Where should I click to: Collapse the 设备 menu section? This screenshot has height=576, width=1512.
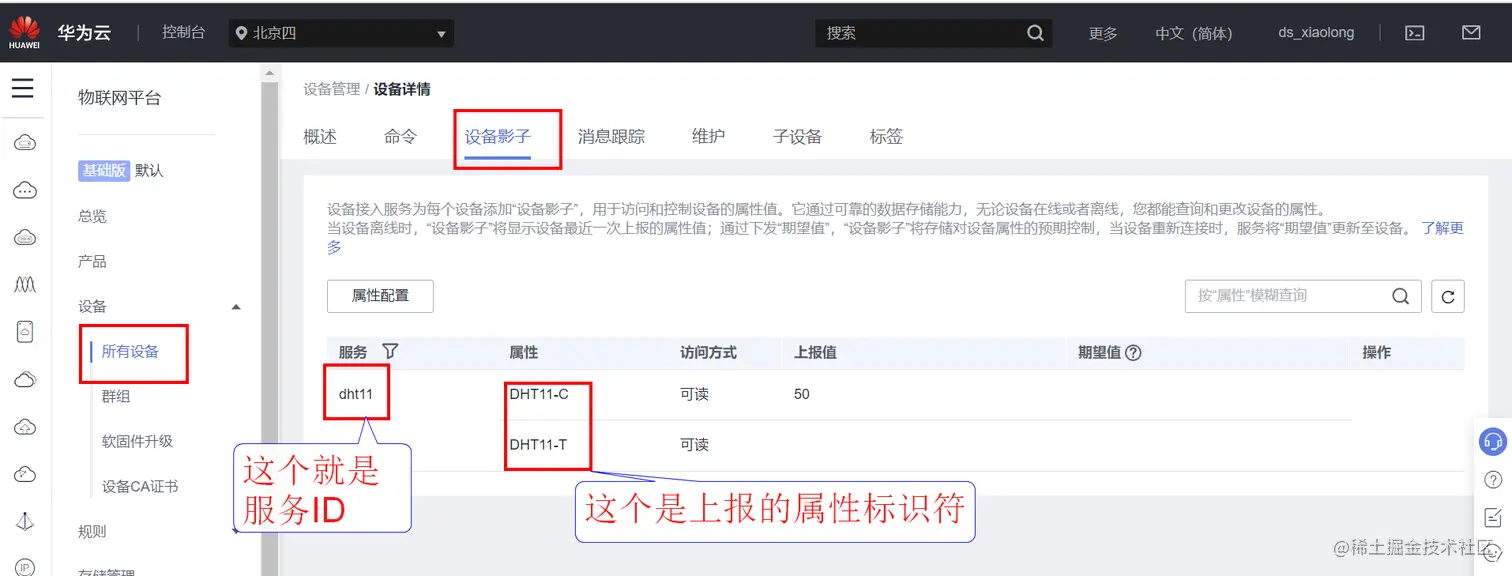click(236, 307)
